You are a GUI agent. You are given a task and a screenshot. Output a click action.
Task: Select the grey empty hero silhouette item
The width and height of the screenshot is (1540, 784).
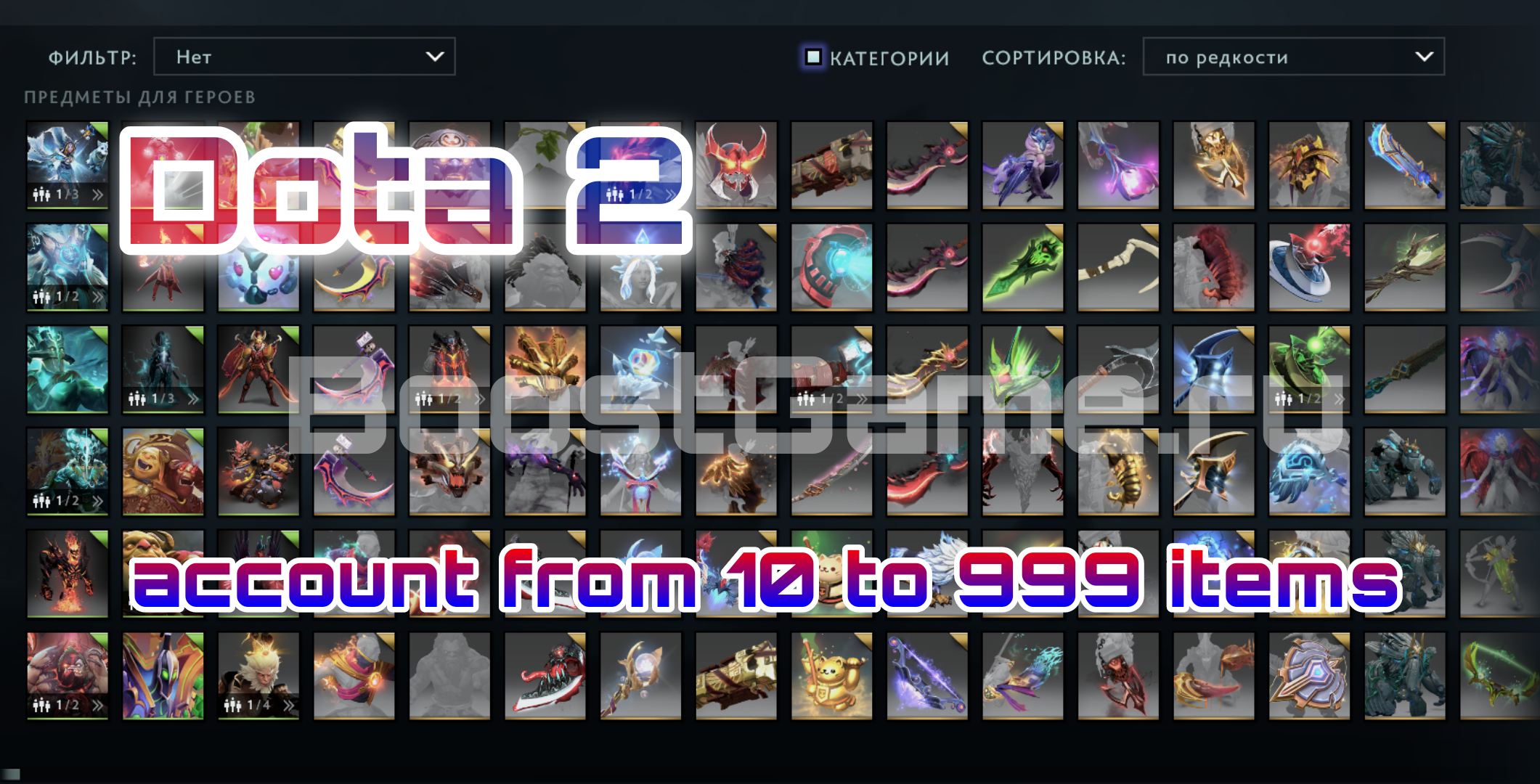point(449,676)
